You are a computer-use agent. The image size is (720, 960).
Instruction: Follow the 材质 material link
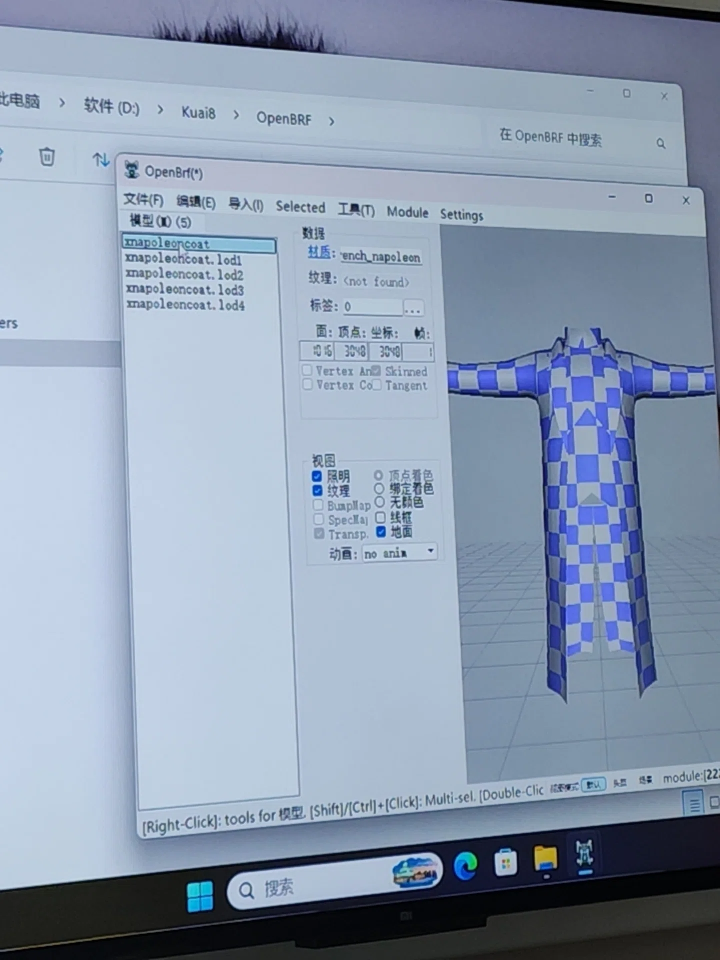pos(318,252)
